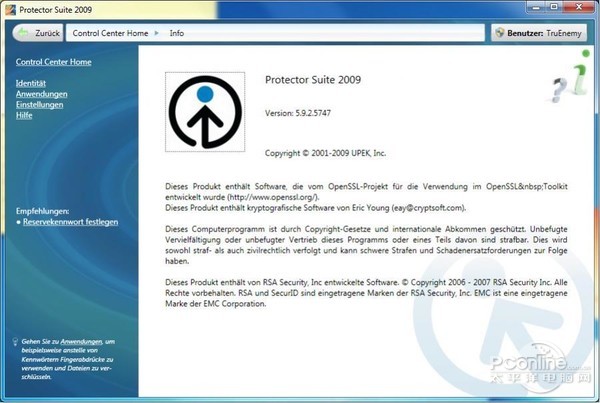Viewport: 600px width, 403px height.
Task: Click the eay@cryptsoft.com email text
Action: point(428,208)
